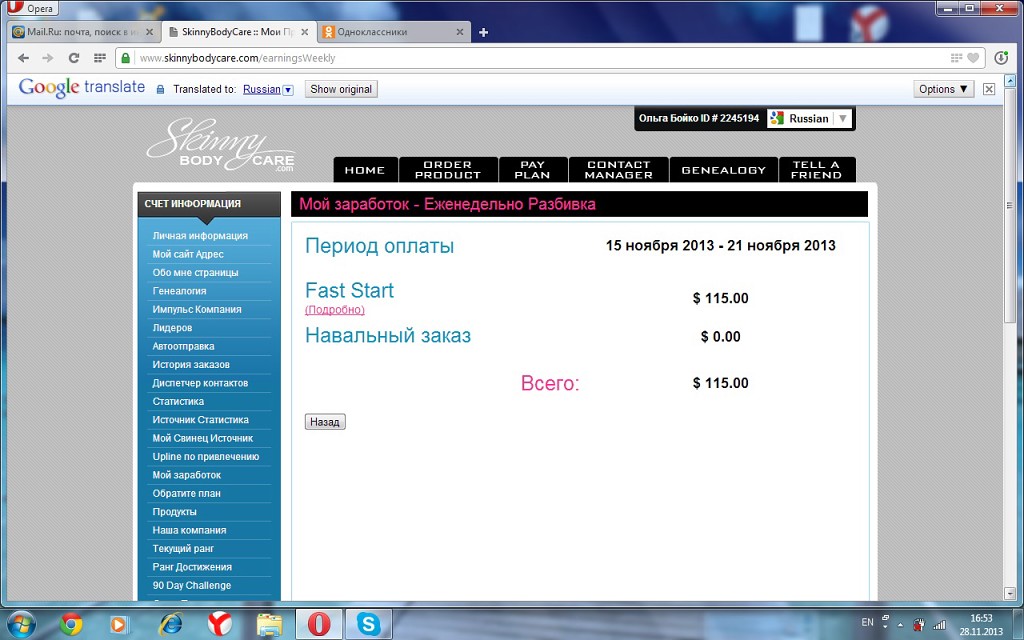Image resolution: width=1024 pixels, height=640 pixels.
Task: Expand the Russian translation language dropdown
Action: tap(288, 90)
